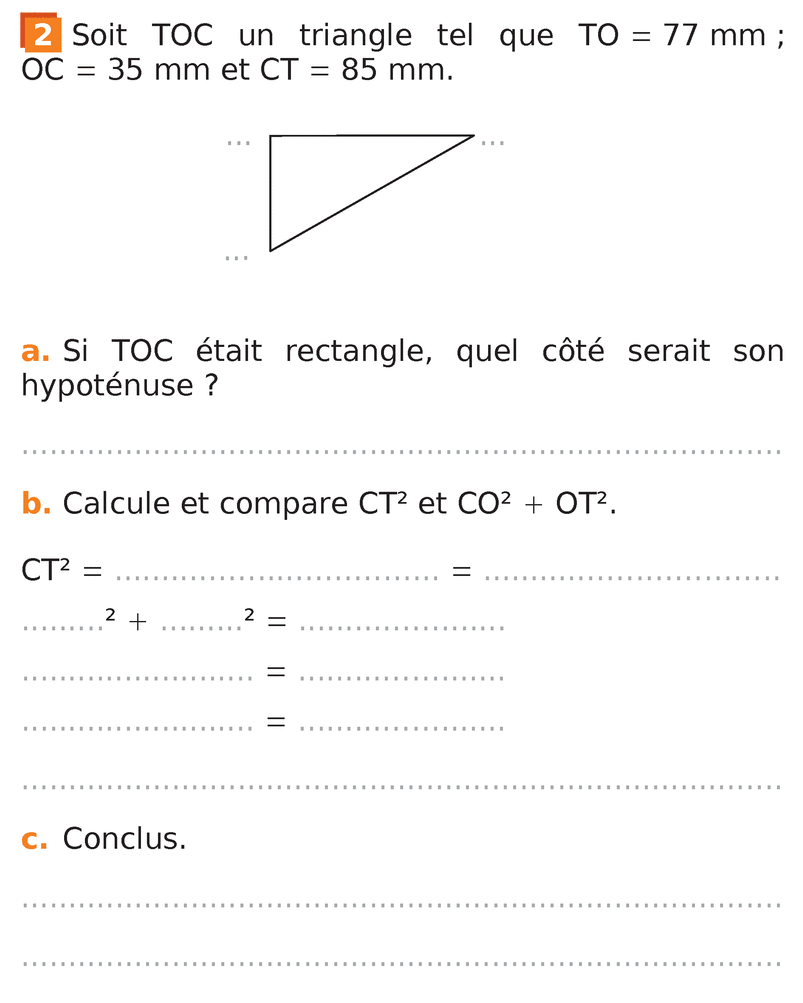
Task: Click the orange exercise number 2 badge
Action: [40, 35]
